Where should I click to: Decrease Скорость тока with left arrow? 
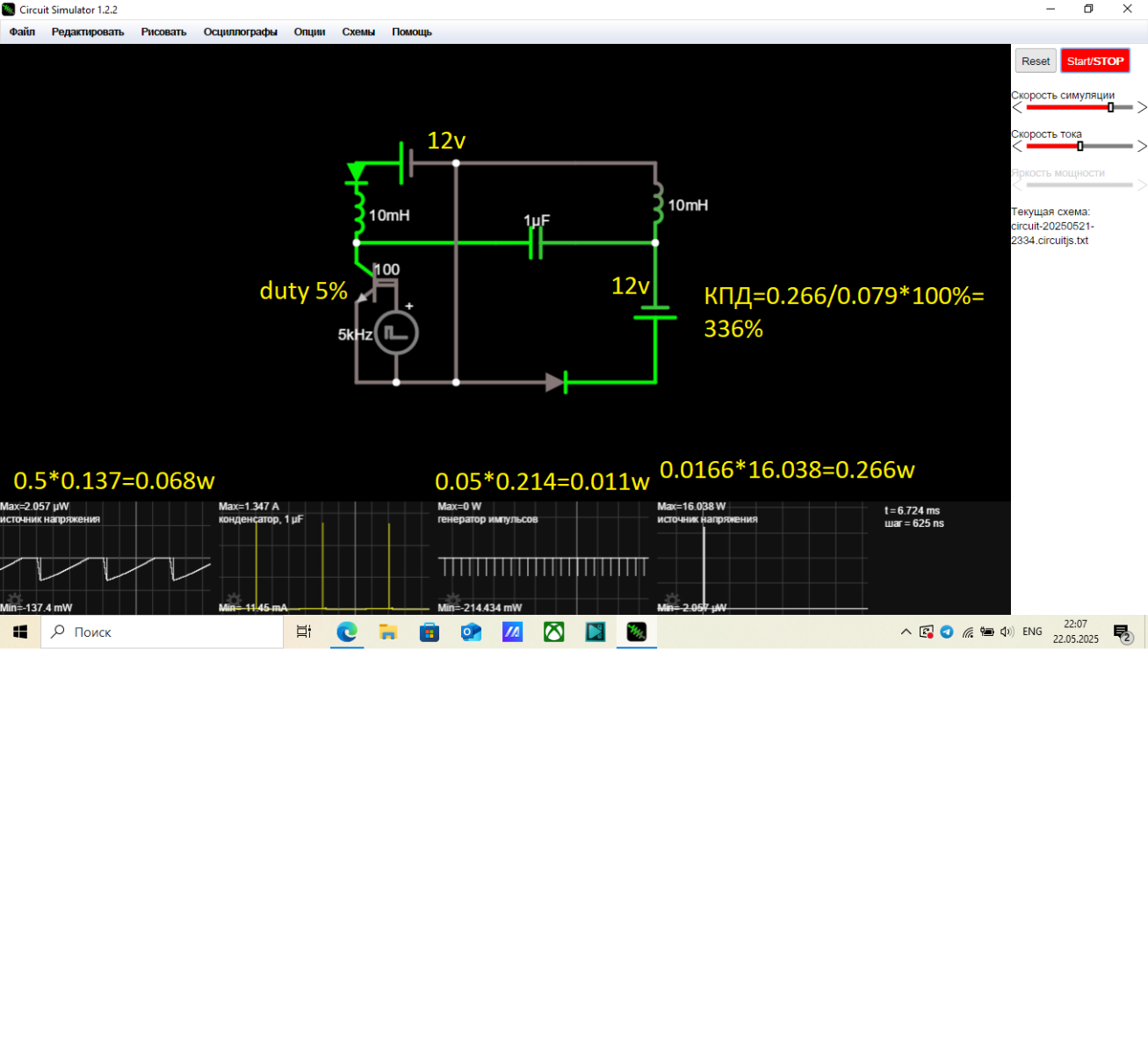tap(1017, 146)
